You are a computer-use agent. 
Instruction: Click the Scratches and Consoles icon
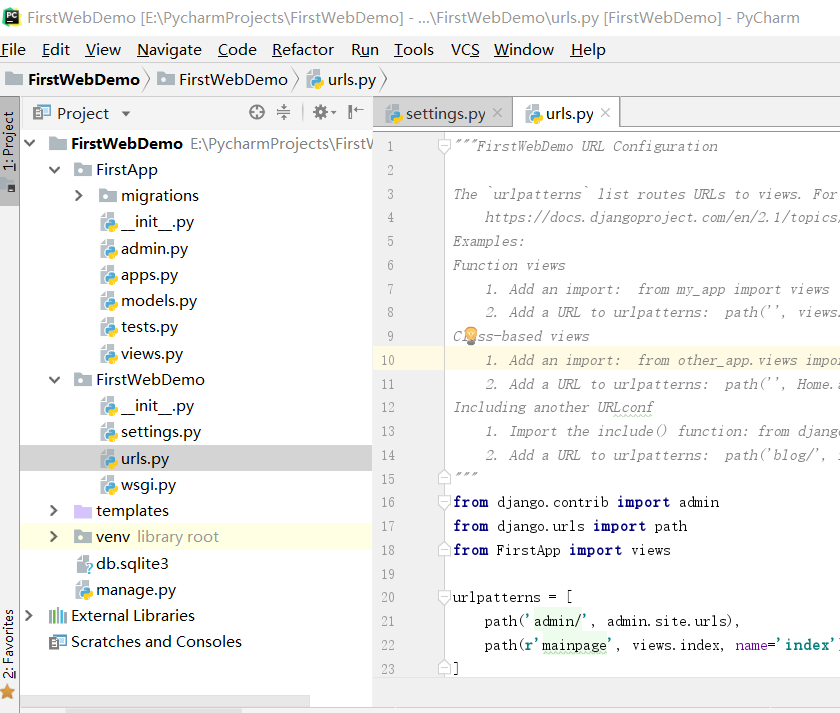coord(57,642)
